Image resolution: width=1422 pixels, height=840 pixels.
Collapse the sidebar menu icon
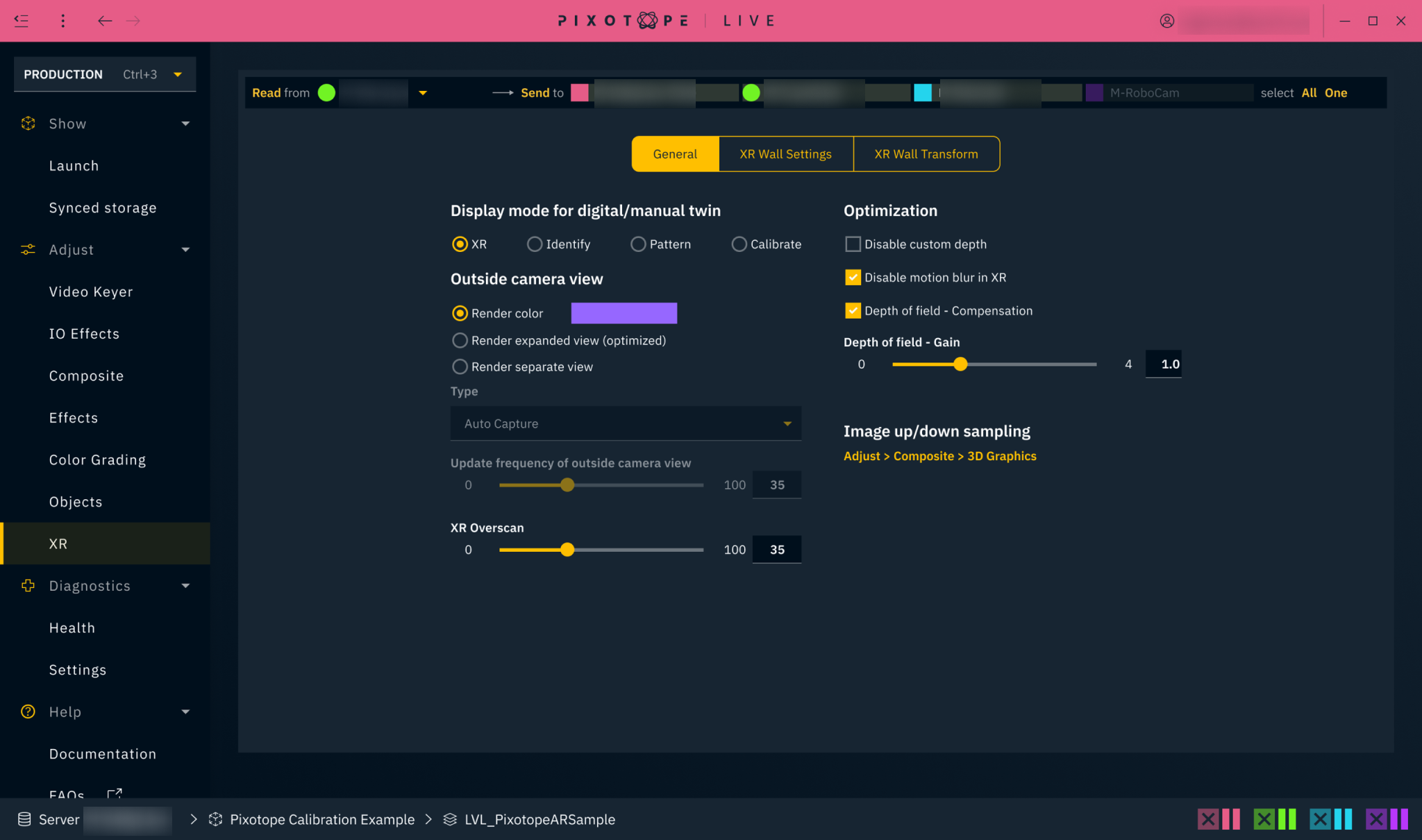(22, 21)
